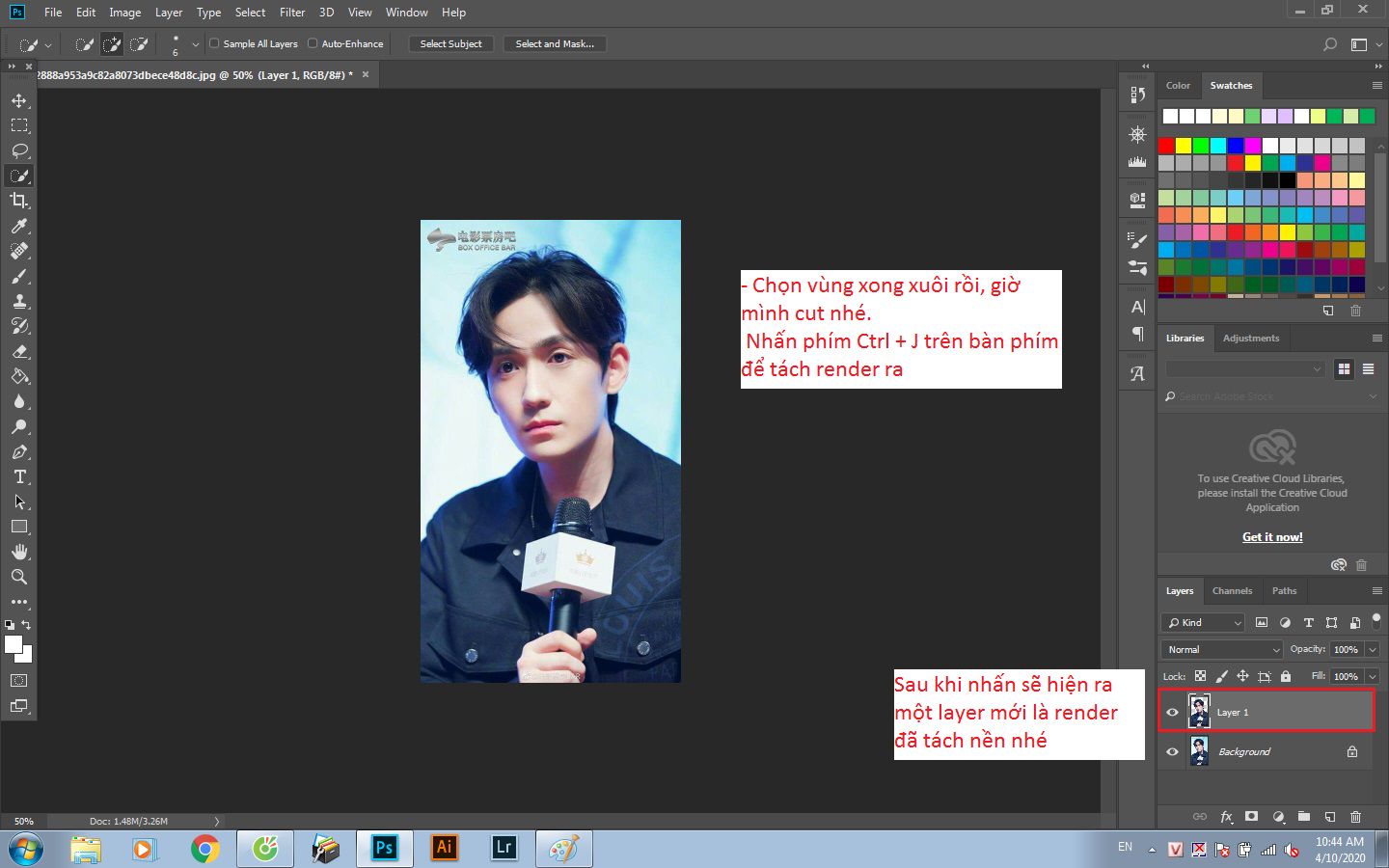Image resolution: width=1389 pixels, height=868 pixels.
Task: Expand the Opacity dropdown arrow
Action: click(x=1372, y=650)
